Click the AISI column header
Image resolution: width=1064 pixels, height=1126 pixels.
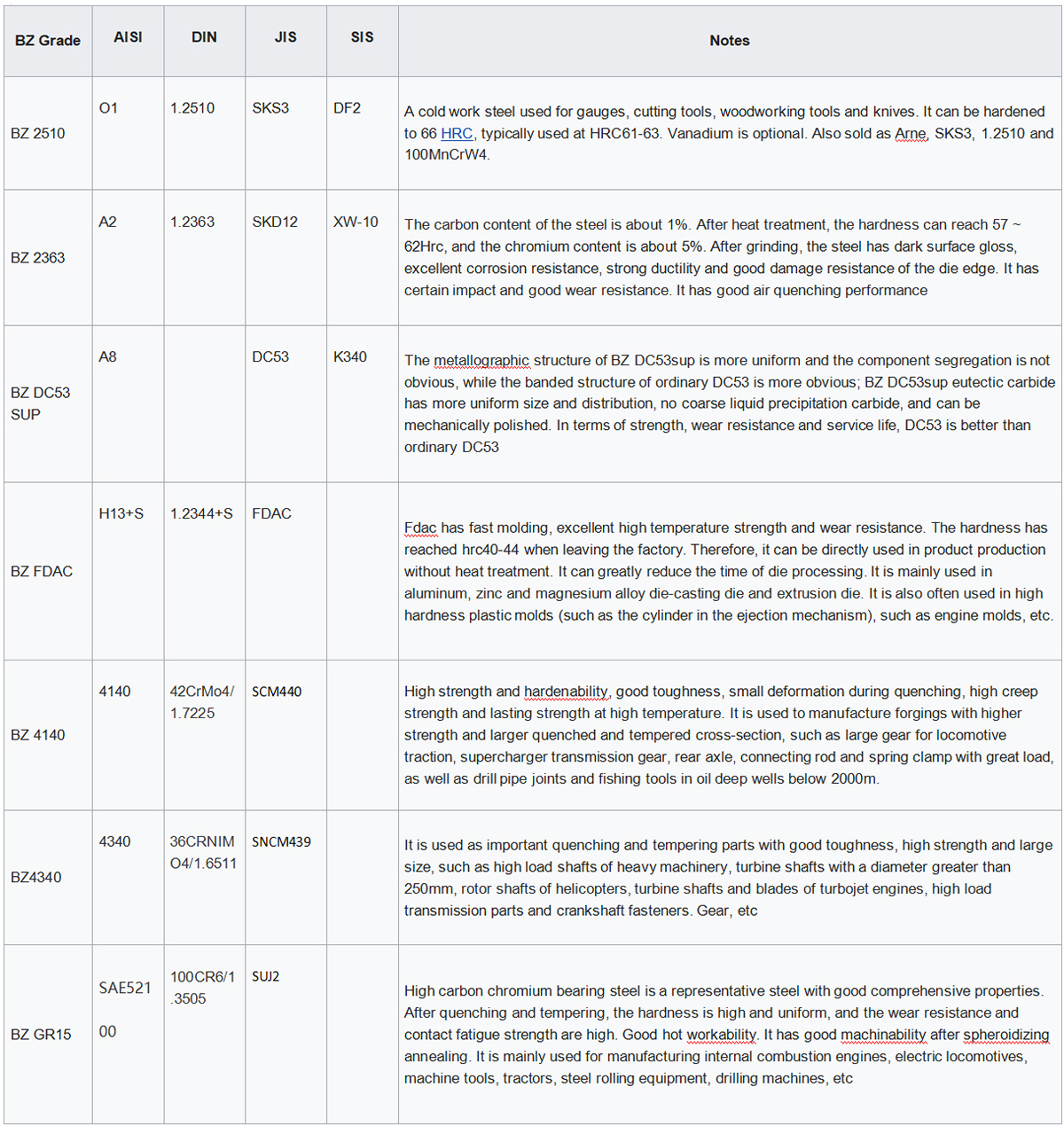(x=128, y=37)
